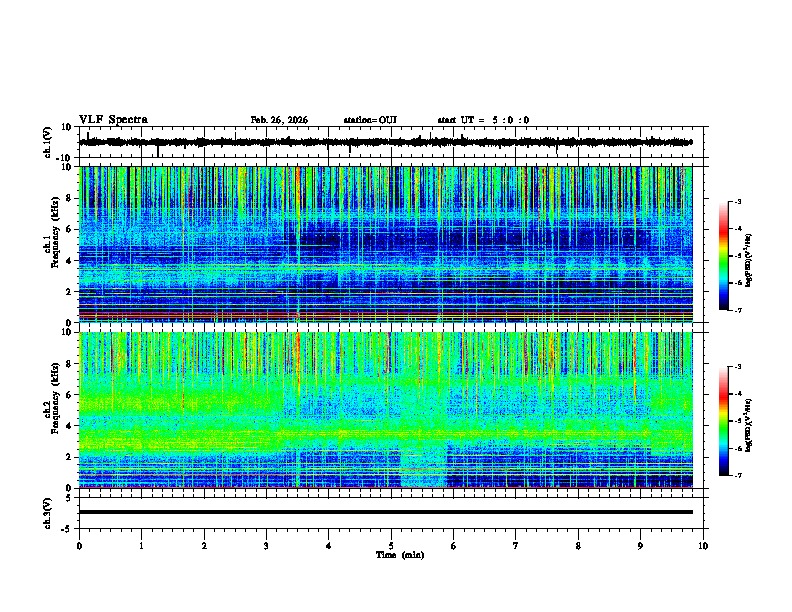Click the "ch.3(V)" axis label
Screen dimensions: 792x612
coord(48,513)
